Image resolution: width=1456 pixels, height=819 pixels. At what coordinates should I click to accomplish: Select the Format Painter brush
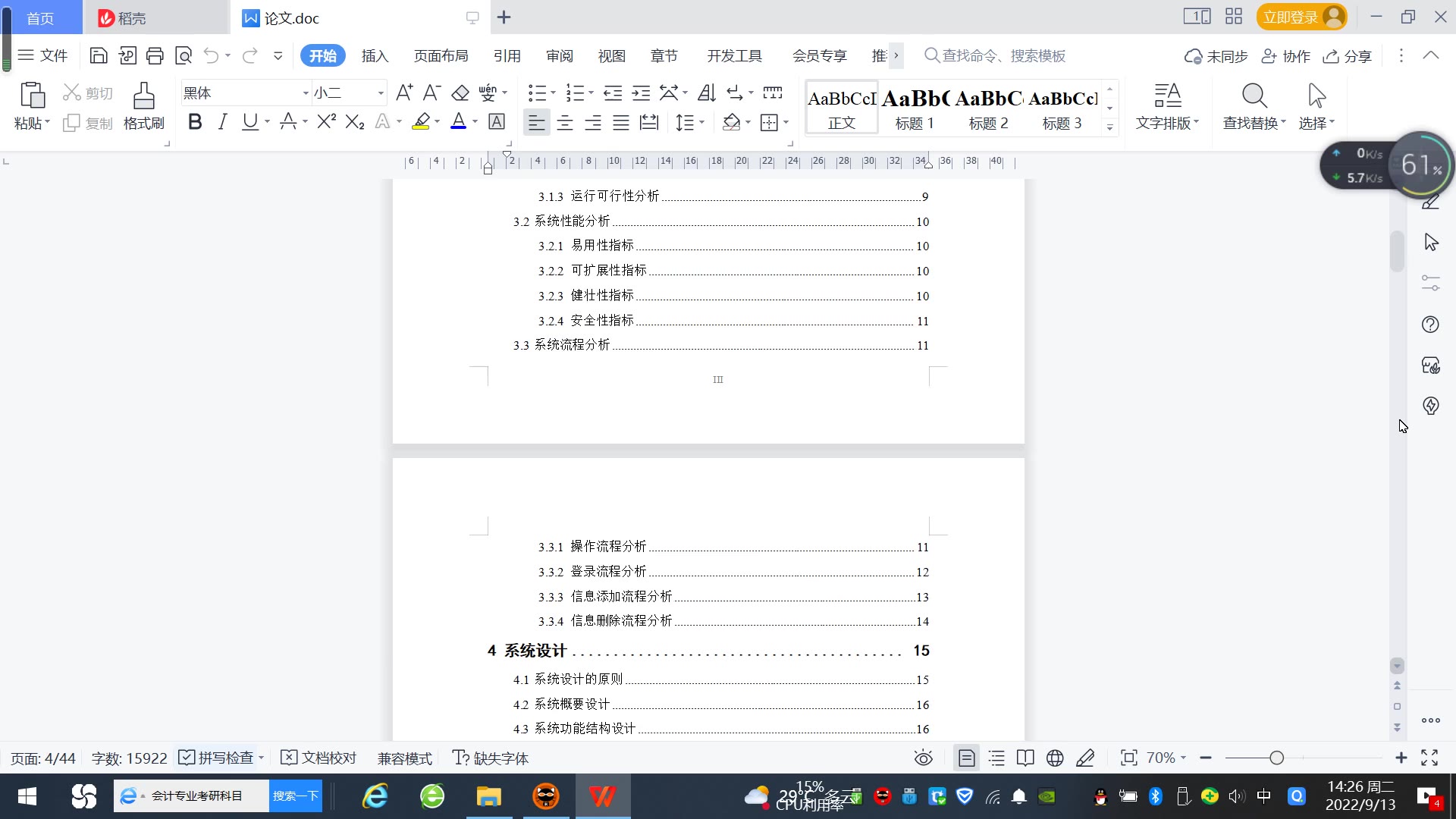point(143,96)
